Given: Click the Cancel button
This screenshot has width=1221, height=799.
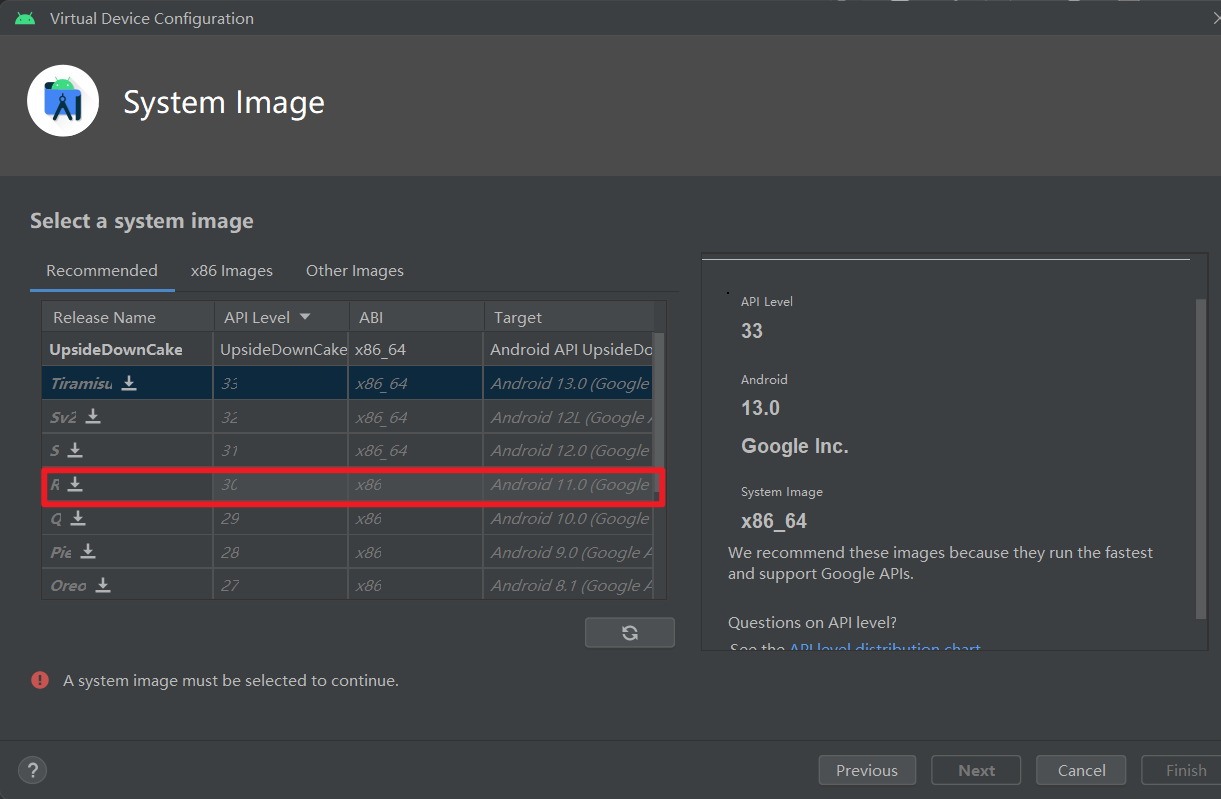Looking at the screenshot, I should click(1082, 770).
